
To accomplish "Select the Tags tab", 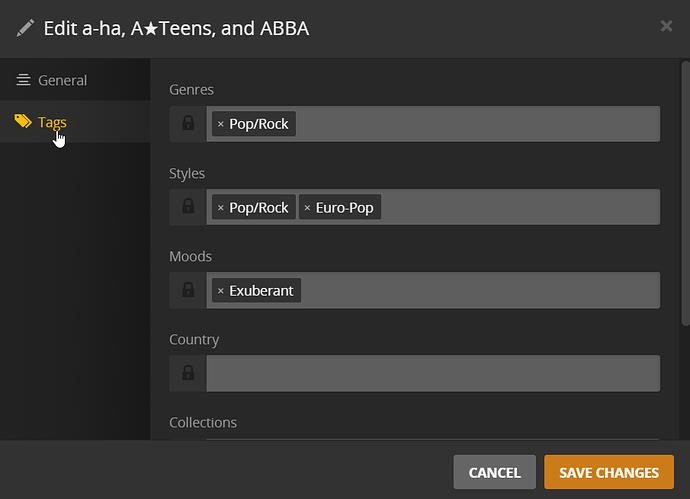I will 52,122.
